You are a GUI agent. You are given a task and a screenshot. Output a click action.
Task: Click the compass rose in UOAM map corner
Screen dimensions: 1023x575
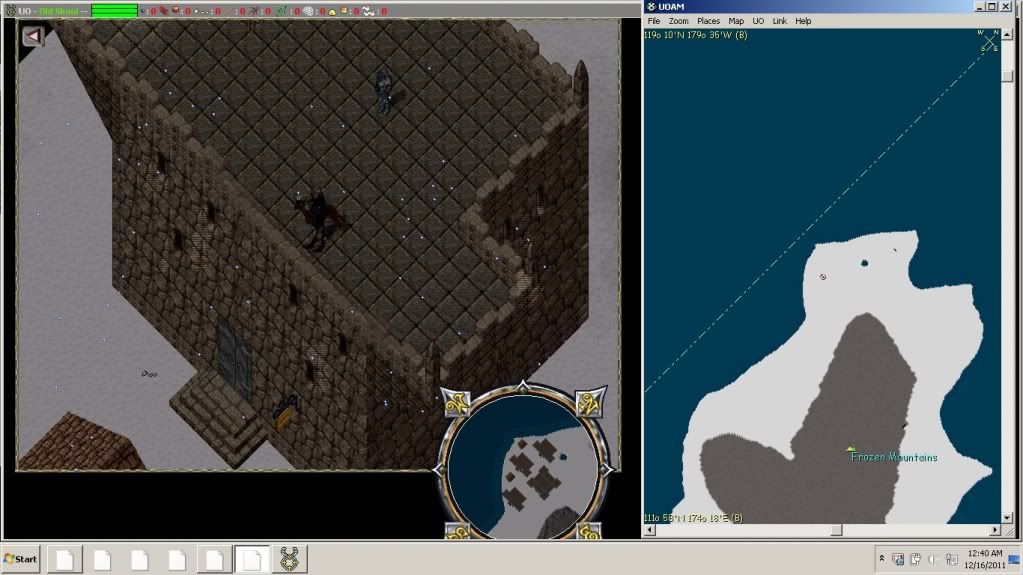click(989, 40)
